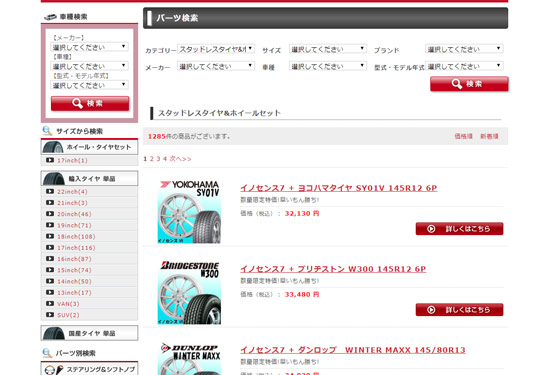Open the ホイール・タイヤセット sidebar category
Screen dimensions: 550x375
89,147
